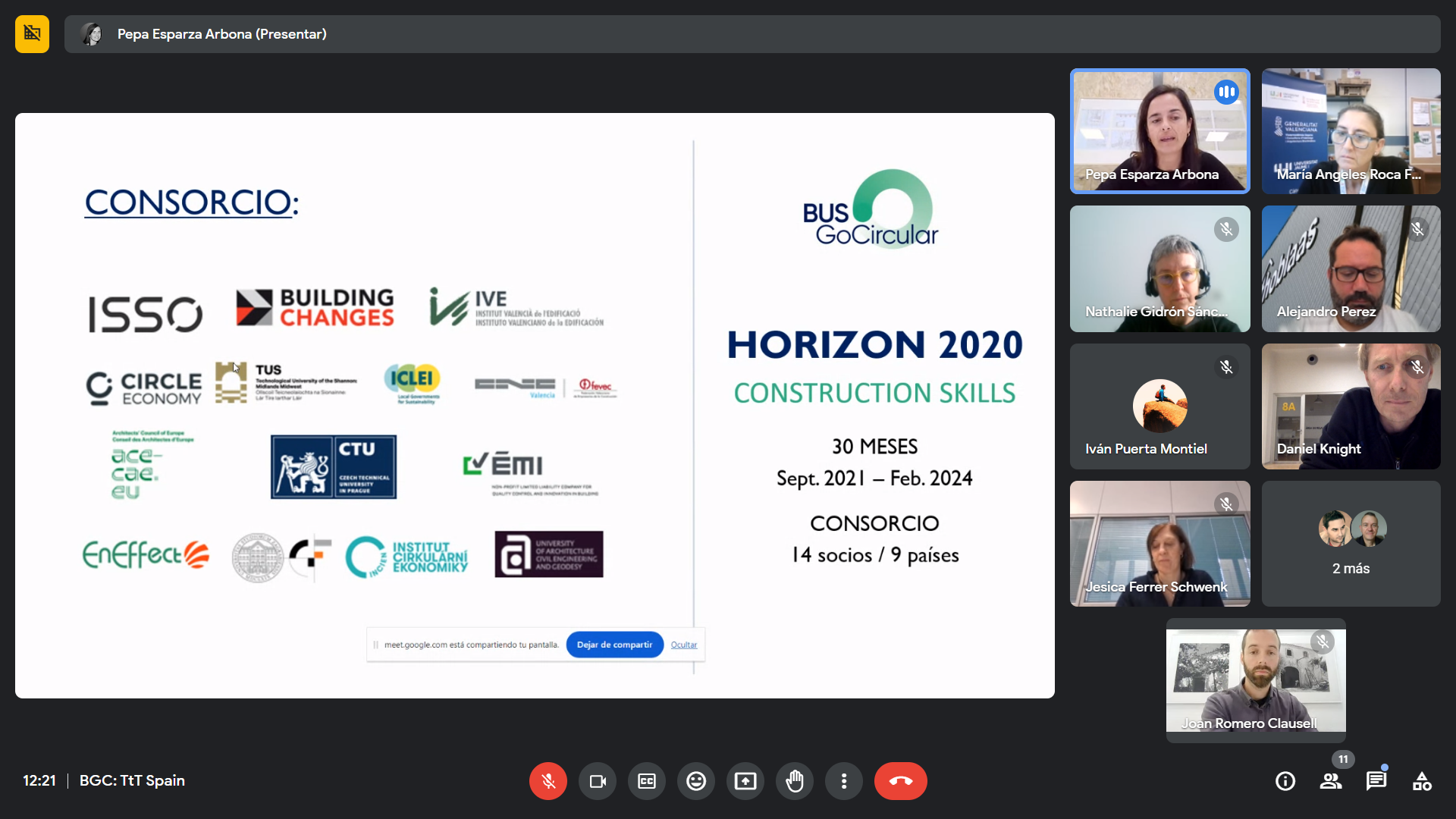Click the ISSO logo on the slide
The width and height of the screenshot is (1456, 819).
[145, 314]
